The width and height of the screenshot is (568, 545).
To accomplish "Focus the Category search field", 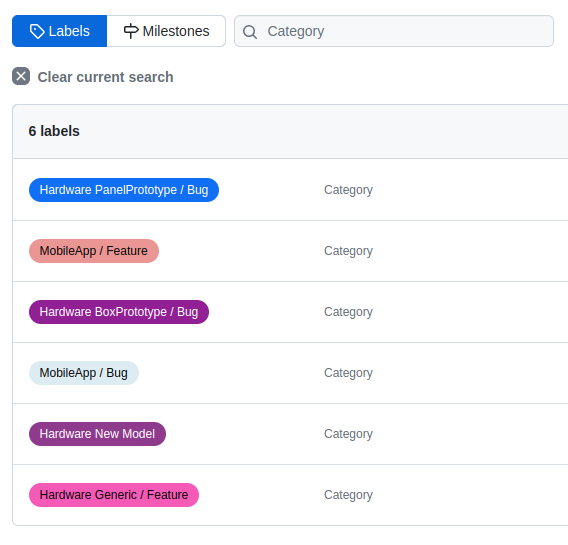I will point(394,31).
